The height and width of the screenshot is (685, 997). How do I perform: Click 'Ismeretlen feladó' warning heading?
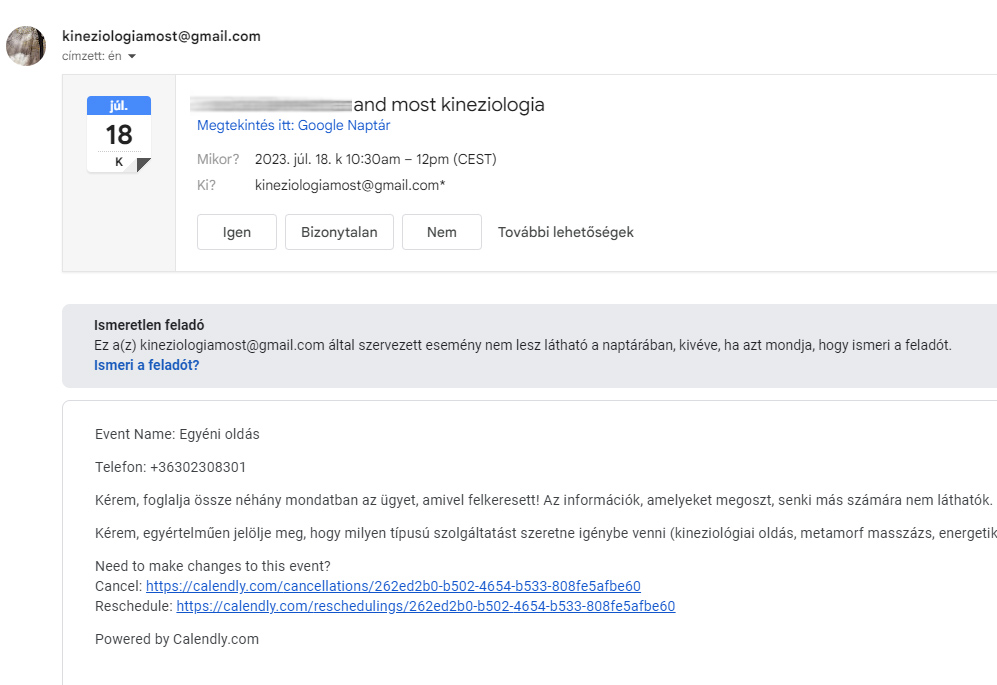[x=148, y=325]
